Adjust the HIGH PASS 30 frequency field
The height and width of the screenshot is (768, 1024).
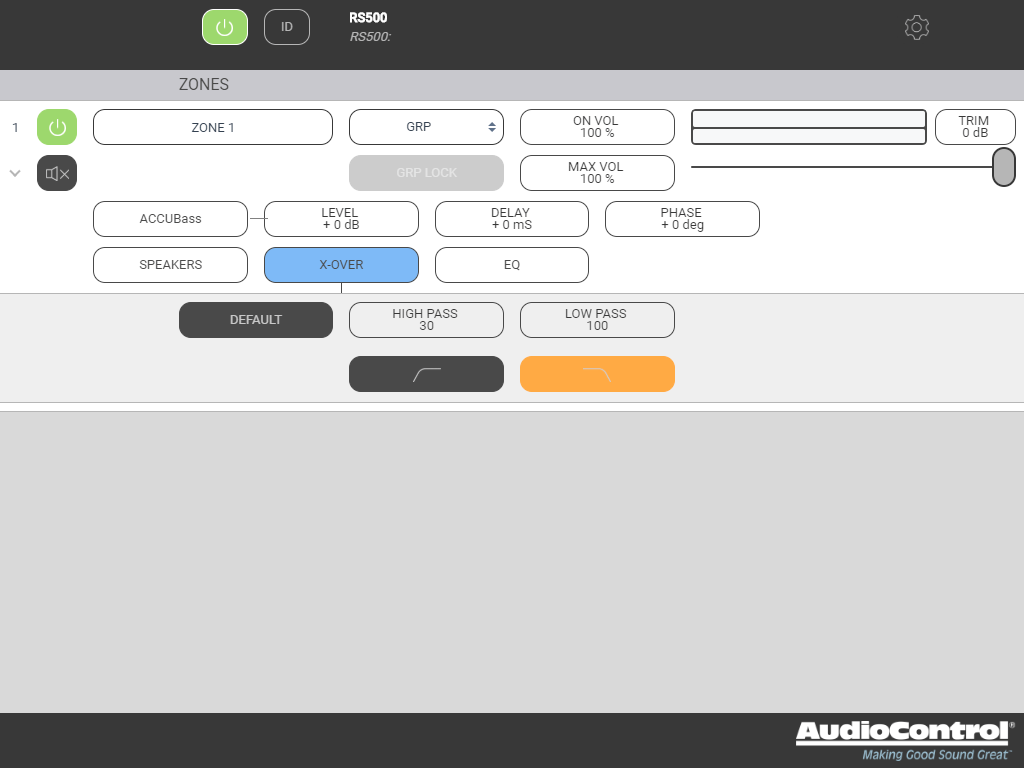426,320
